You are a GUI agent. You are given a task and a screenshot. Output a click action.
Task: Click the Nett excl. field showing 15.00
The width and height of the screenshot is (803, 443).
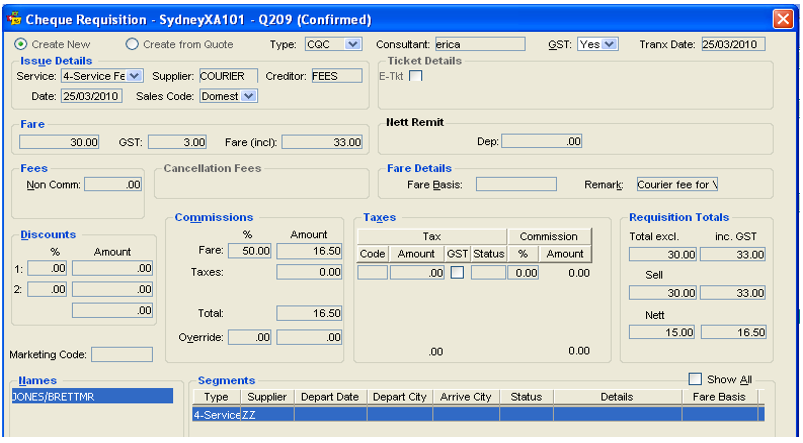tap(662, 332)
